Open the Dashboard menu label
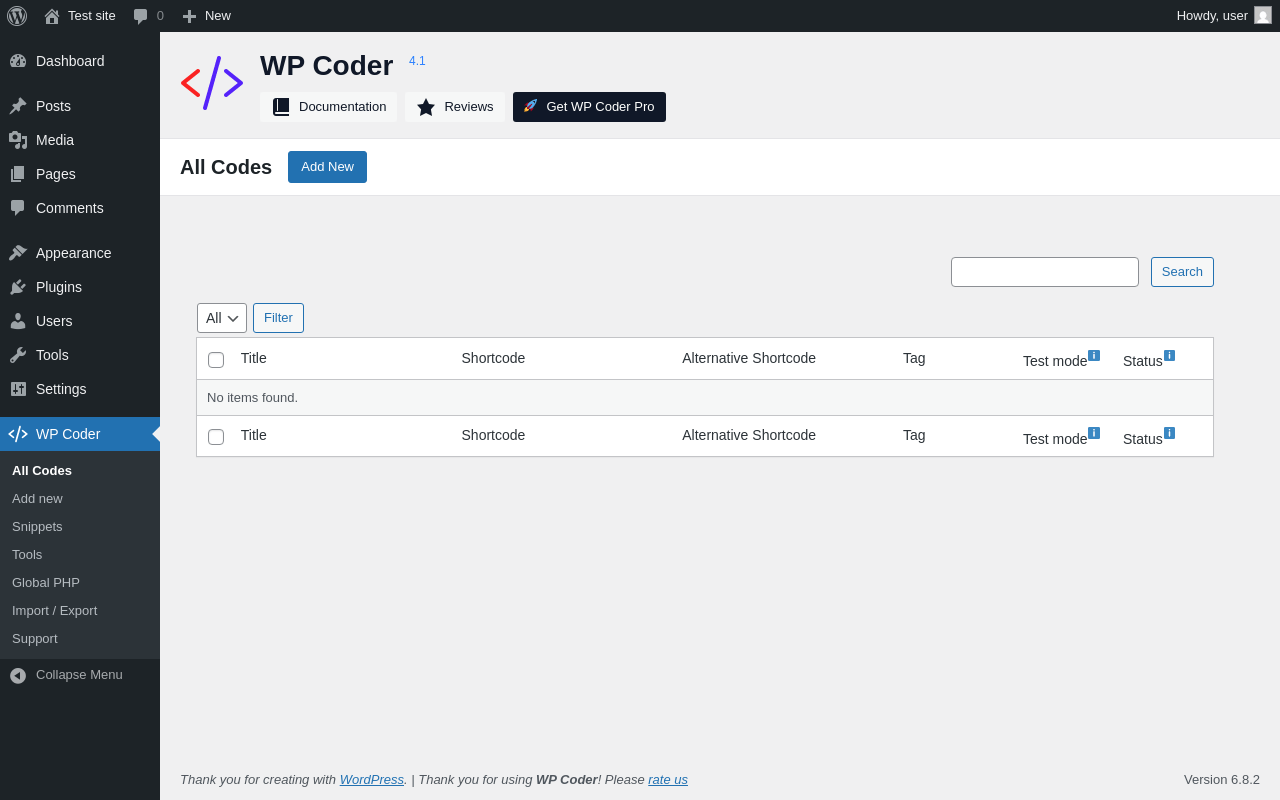This screenshot has height=800, width=1280. tap(70, 61)
